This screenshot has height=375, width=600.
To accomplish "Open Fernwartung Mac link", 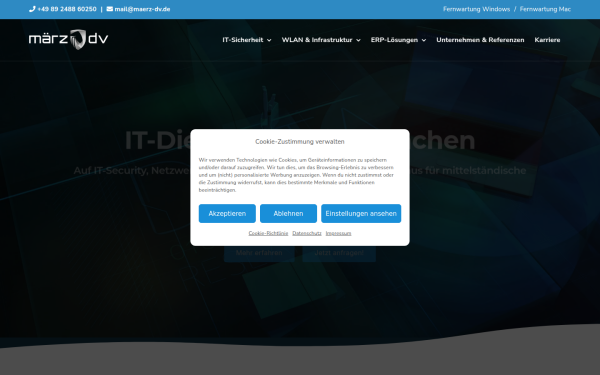I will (545, 9).
